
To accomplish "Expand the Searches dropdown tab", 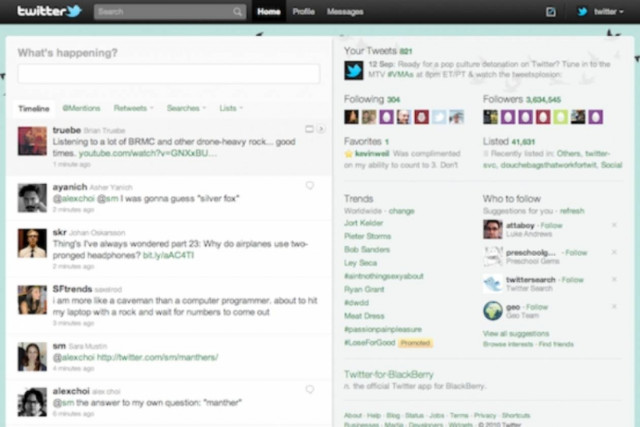I will (186, 108).
